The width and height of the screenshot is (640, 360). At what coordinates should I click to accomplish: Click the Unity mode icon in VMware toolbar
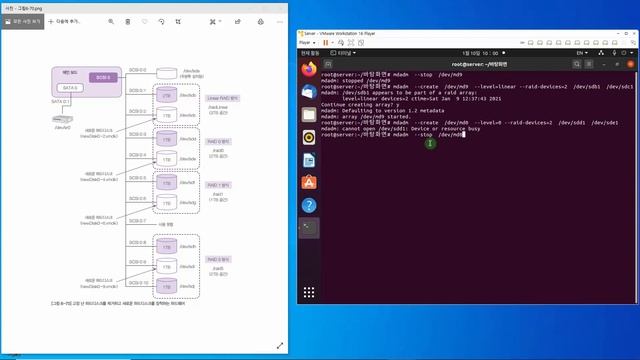pos(361,42)
